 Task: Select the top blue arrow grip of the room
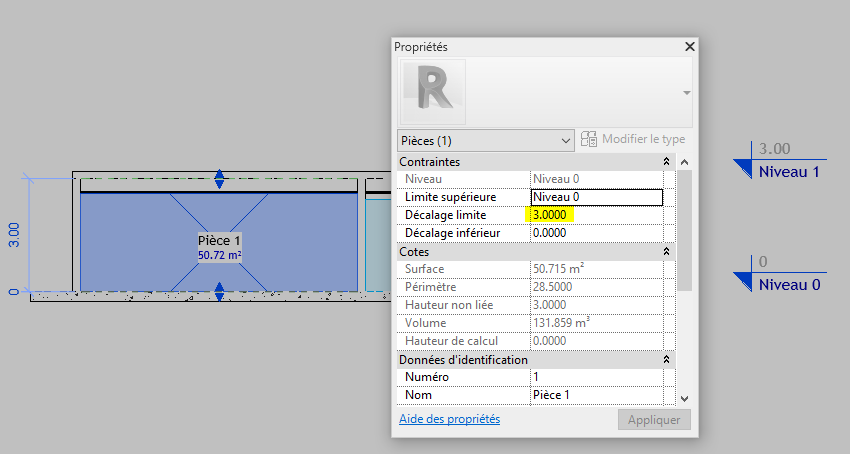(x=220, y=180)
